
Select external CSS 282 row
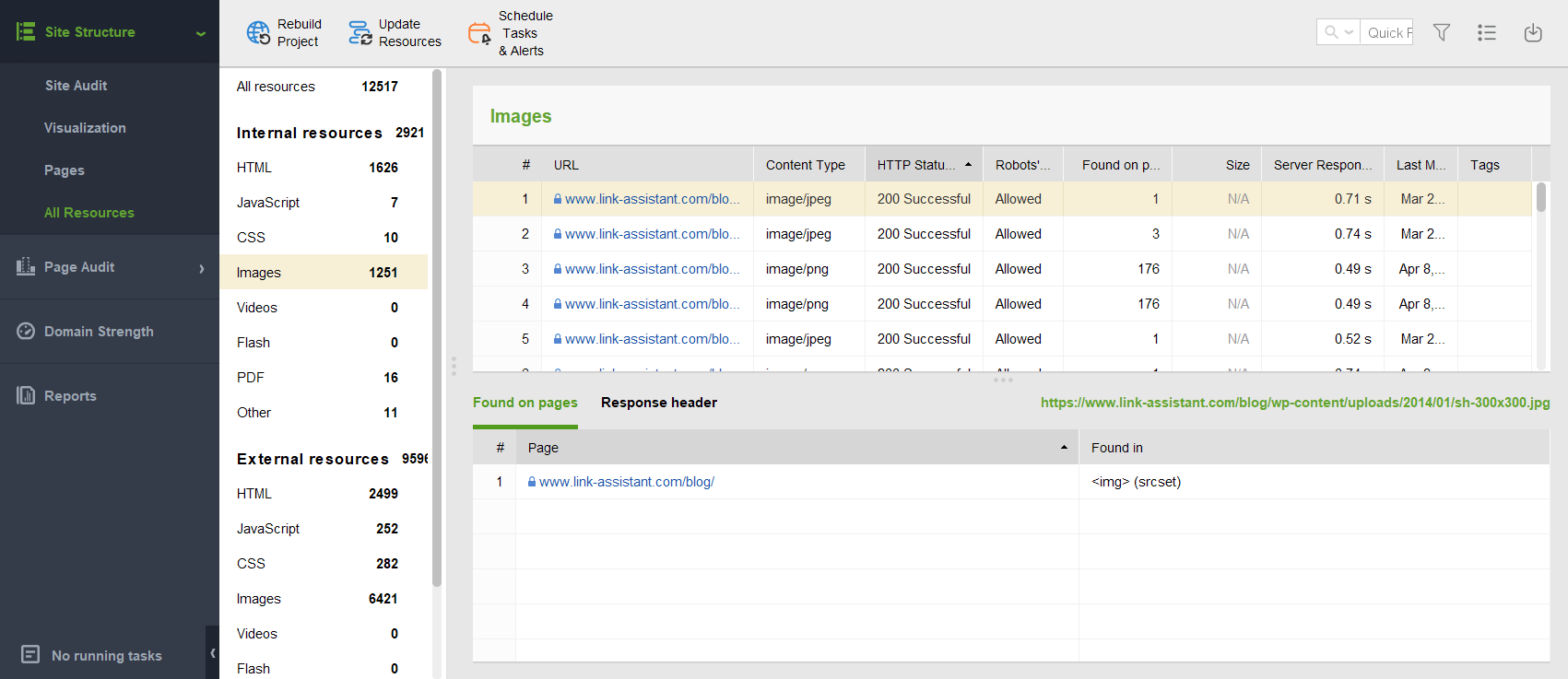[324, 564]
